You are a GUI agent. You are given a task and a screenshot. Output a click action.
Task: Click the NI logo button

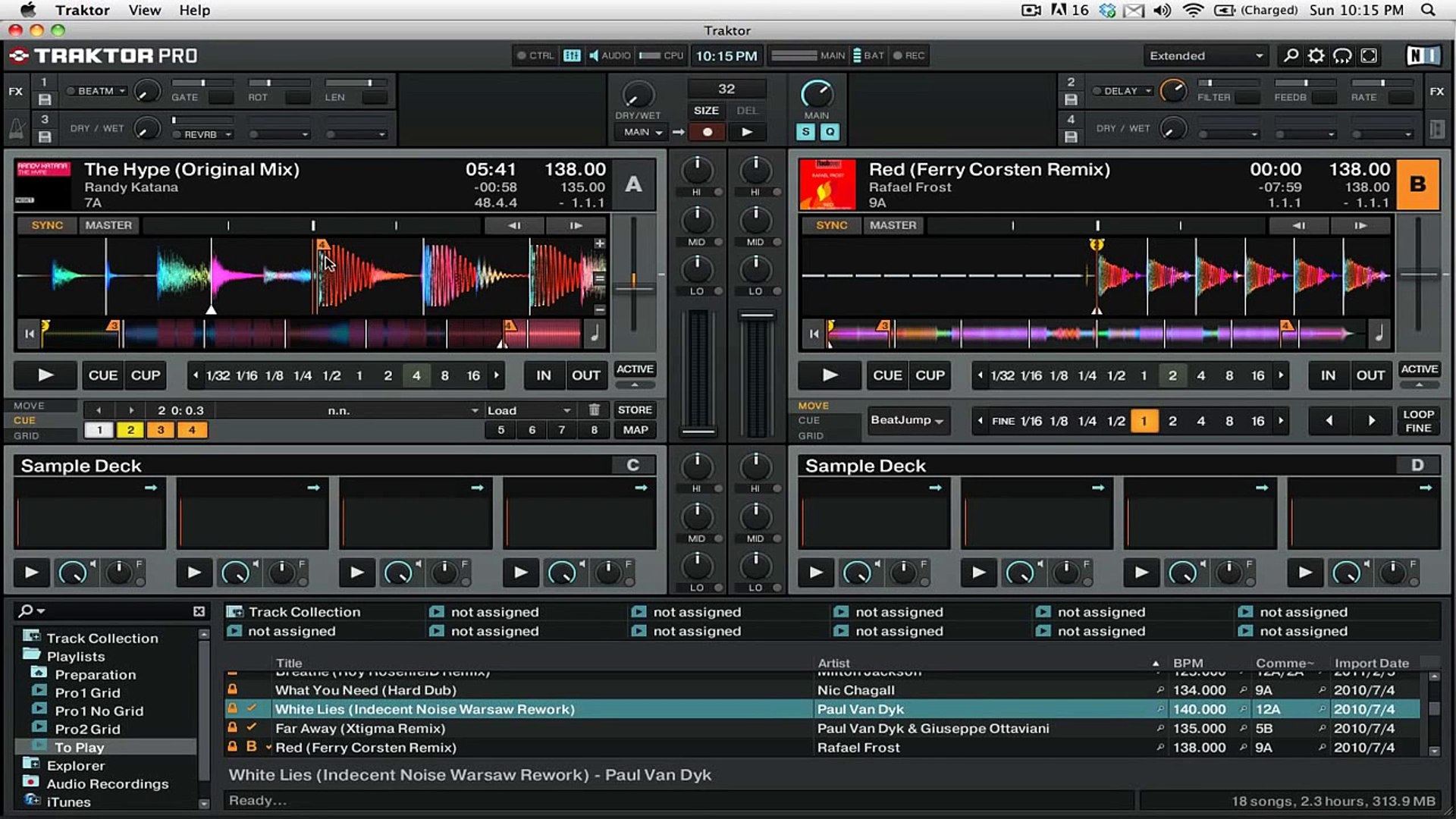tap(1423, 55)
